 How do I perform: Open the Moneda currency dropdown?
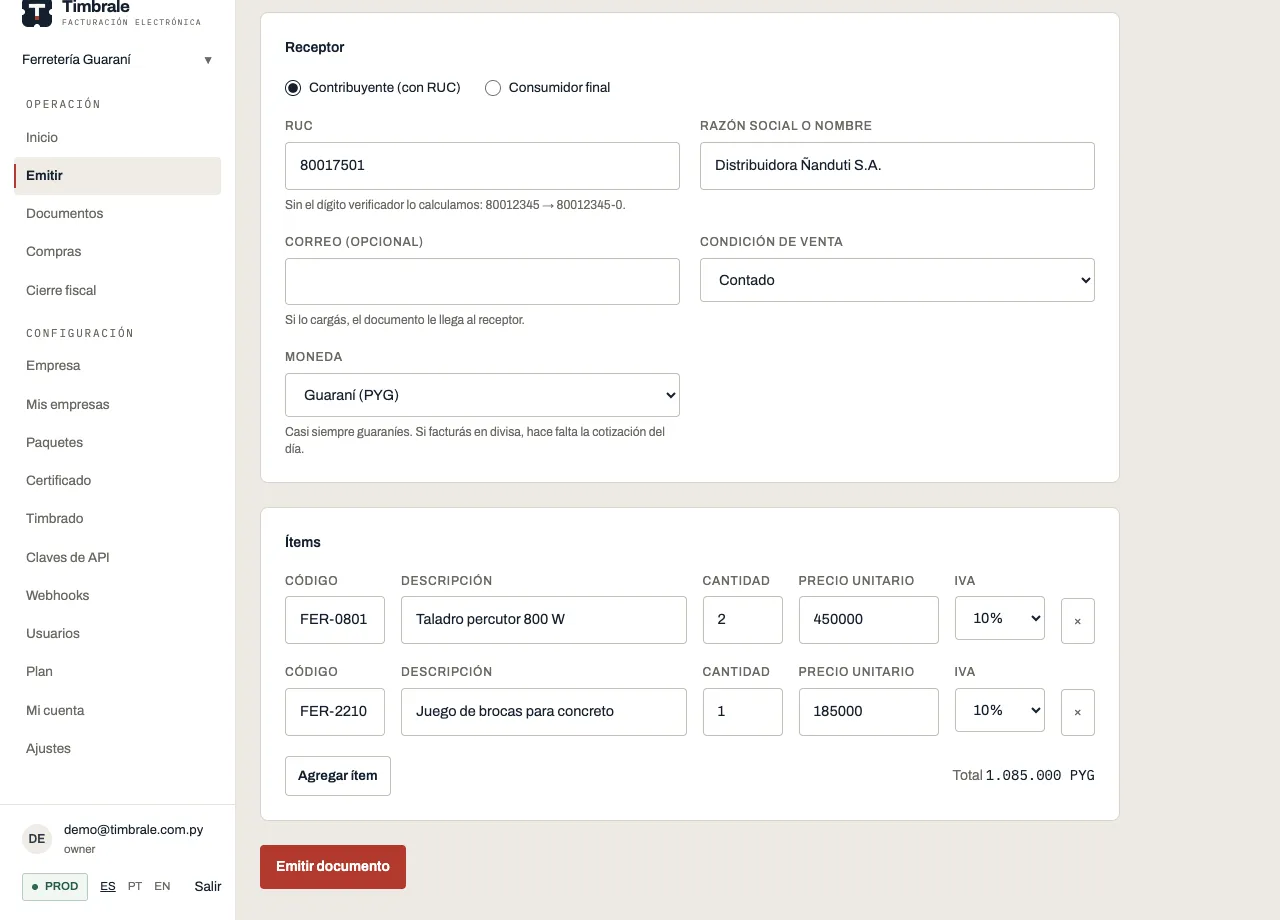click(482, 395)
